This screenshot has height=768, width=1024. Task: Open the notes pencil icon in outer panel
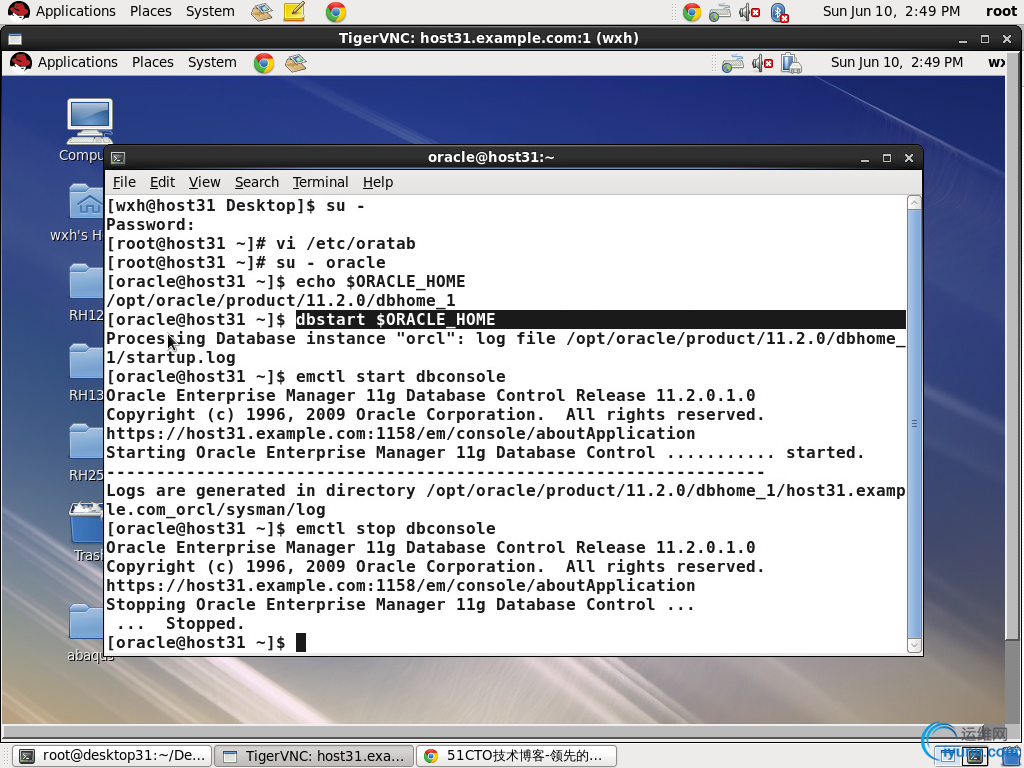click(295, 11)
